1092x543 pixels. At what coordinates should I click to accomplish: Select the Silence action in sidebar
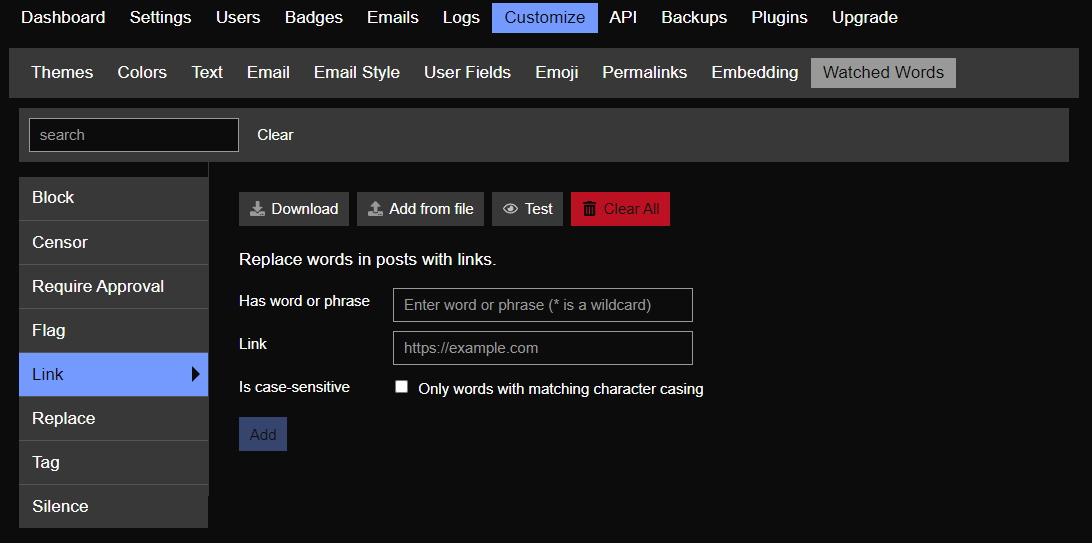pyautogui.click(x=114, y=506)
